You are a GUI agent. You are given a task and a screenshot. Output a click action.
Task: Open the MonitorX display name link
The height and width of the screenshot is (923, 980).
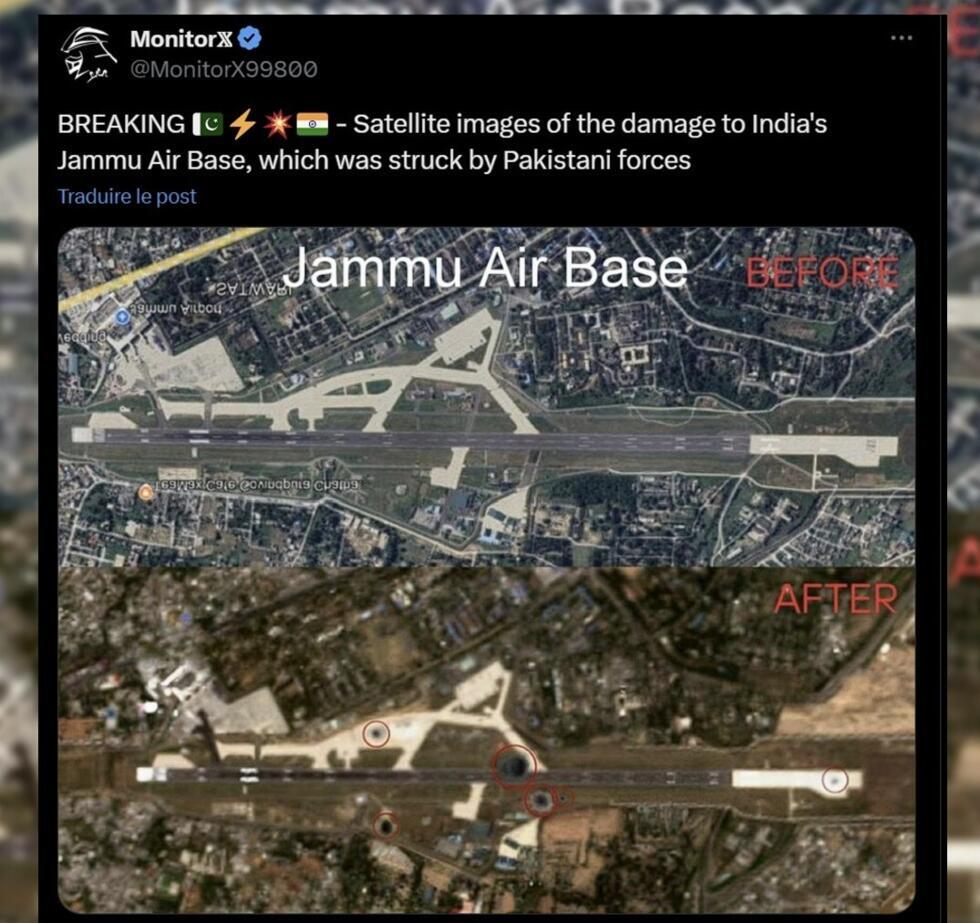(181, 39)
